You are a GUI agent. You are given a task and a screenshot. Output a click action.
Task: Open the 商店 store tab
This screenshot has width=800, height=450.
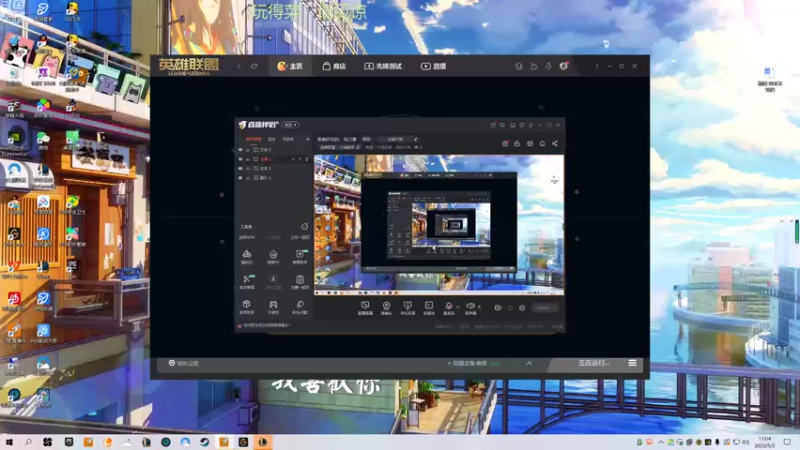[334, 66]
